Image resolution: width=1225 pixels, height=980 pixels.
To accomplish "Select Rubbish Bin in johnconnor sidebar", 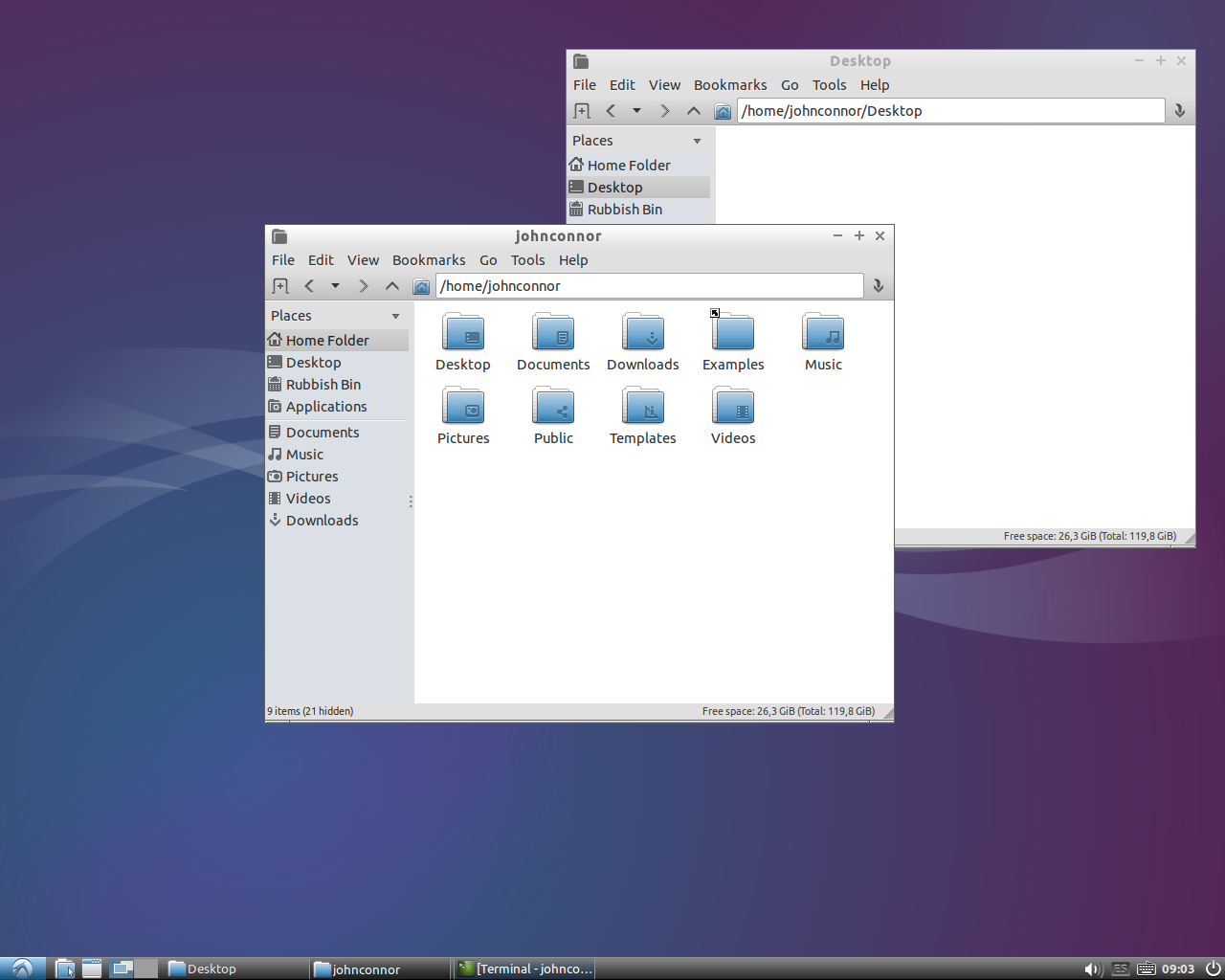I will tap(323, 385).
